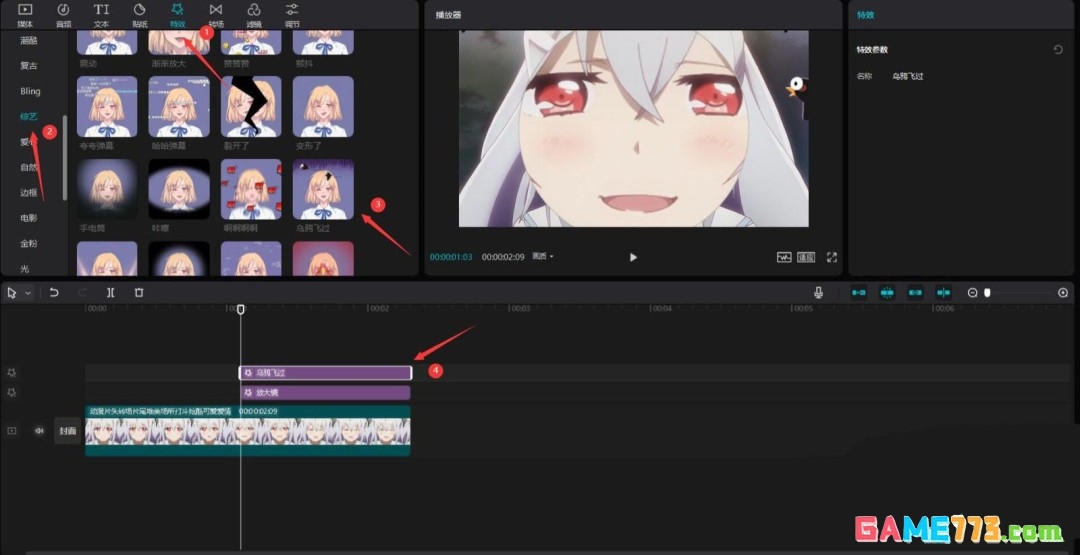Reset effect parameters with the reset icon
Image resolution: width=1080 pixels, height=555 pixels.
coord(1058,49)
